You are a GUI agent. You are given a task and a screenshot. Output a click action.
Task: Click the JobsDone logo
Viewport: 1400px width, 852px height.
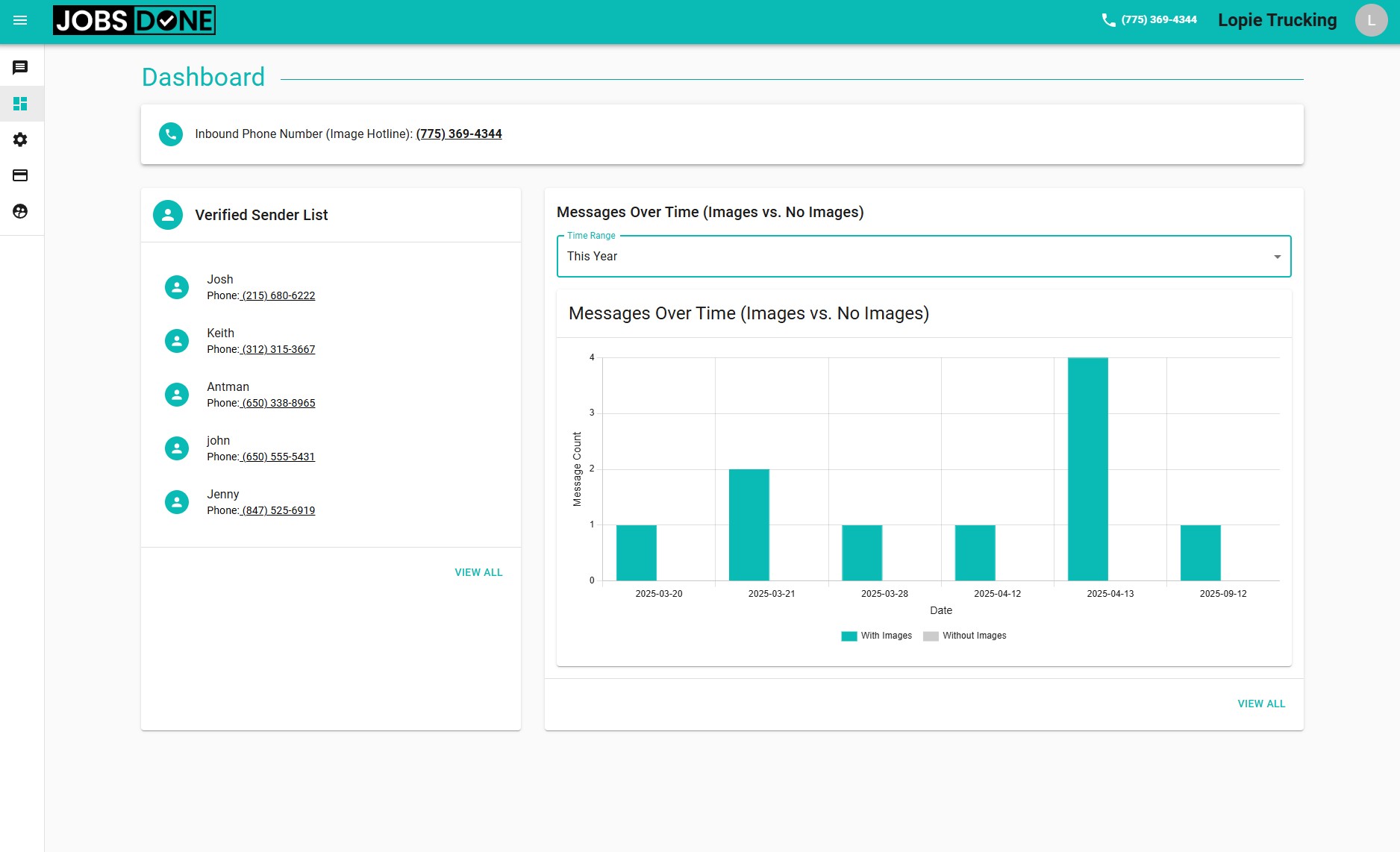coord(134,20)
